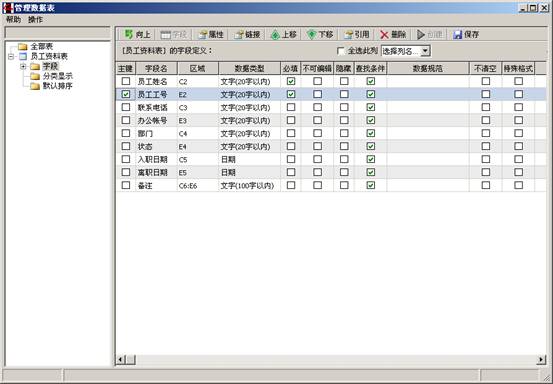Click region cell E4 of 状态 row

[198, 146]
